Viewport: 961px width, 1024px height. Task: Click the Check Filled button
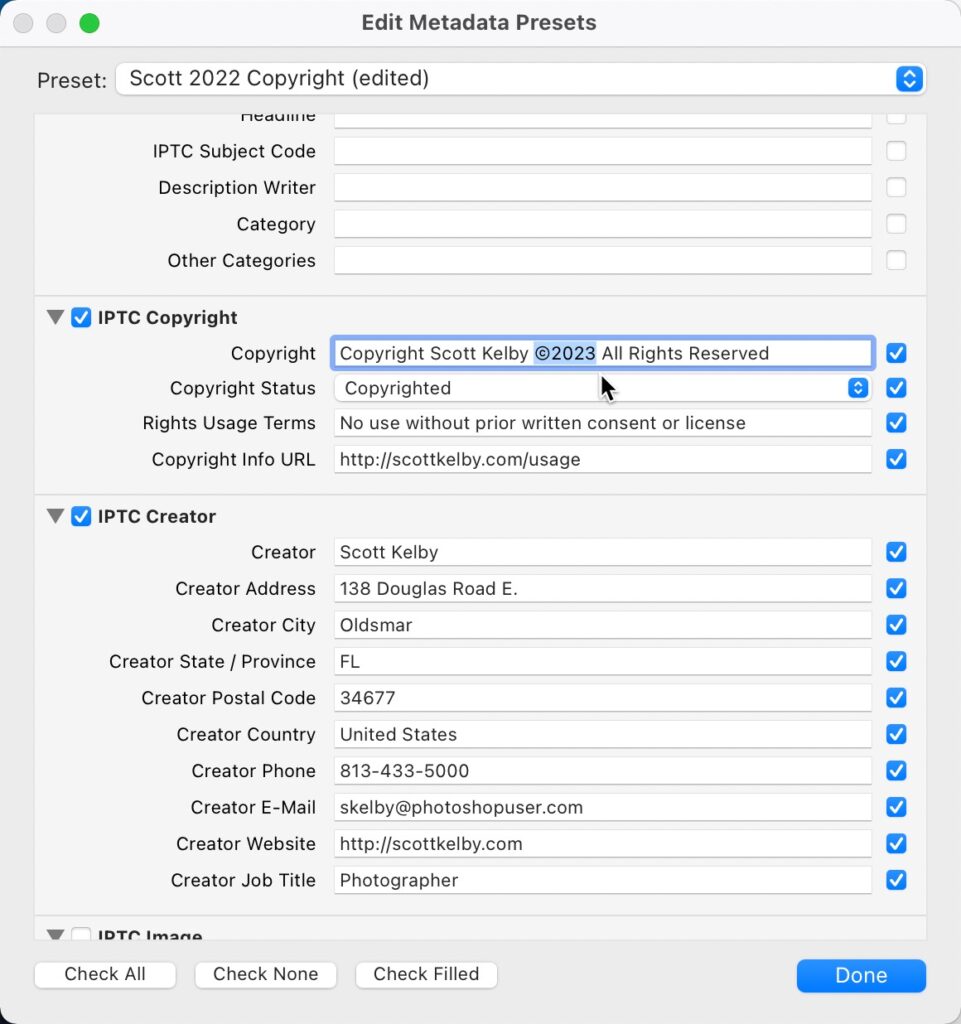(x=426, y=974)
